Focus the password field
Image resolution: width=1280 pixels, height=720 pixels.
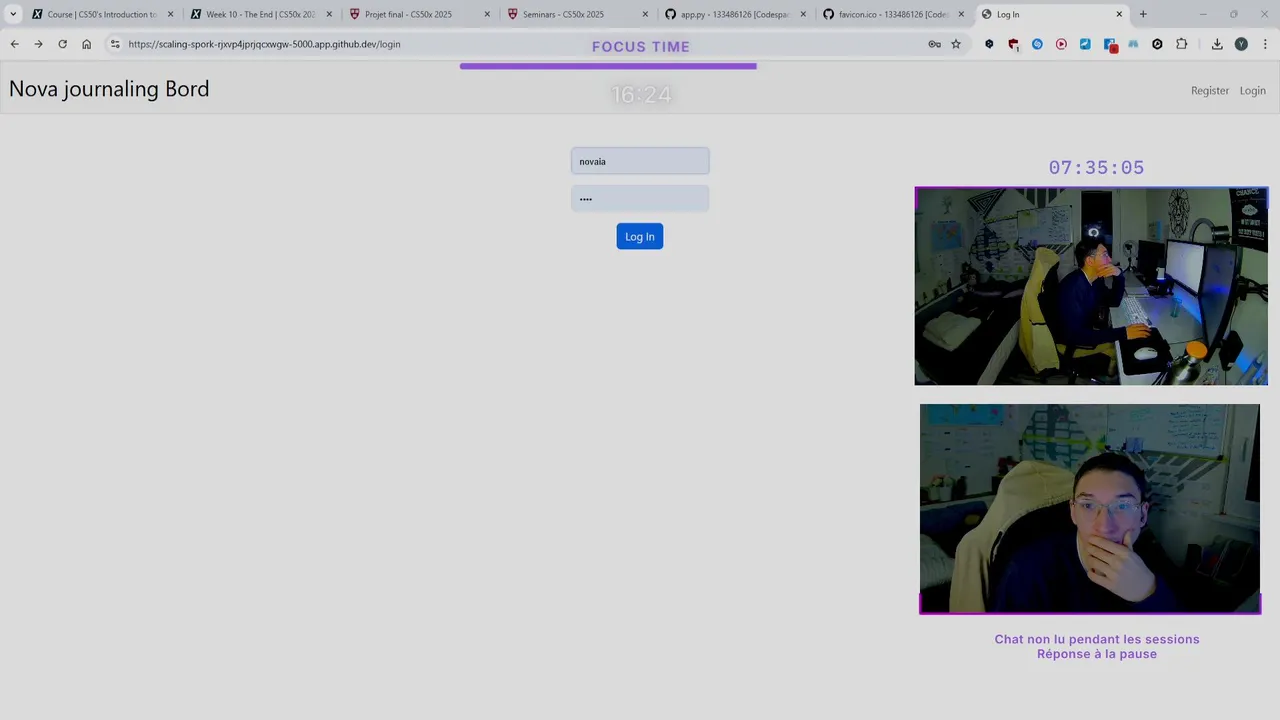point(640,198)
